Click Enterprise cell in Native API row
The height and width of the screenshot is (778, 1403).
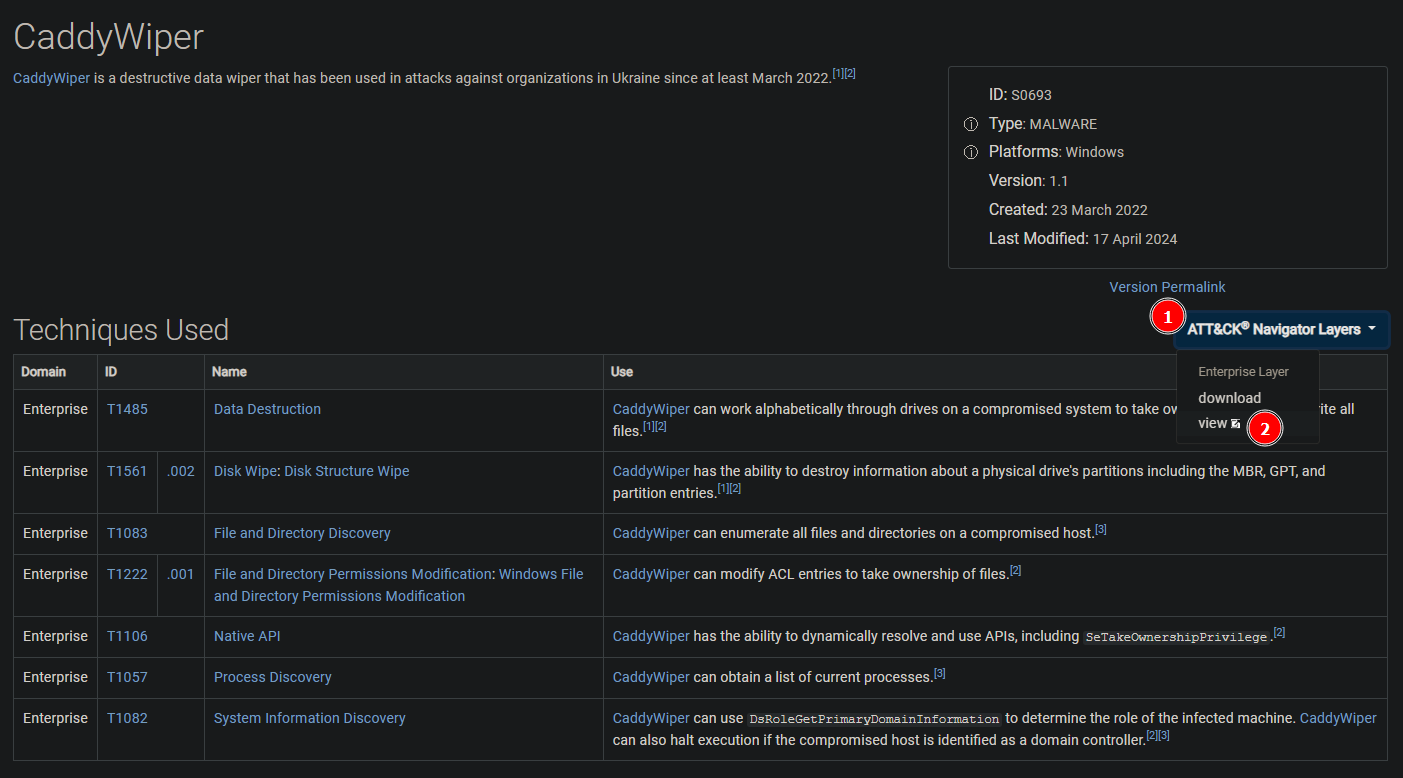click(55, 636)
